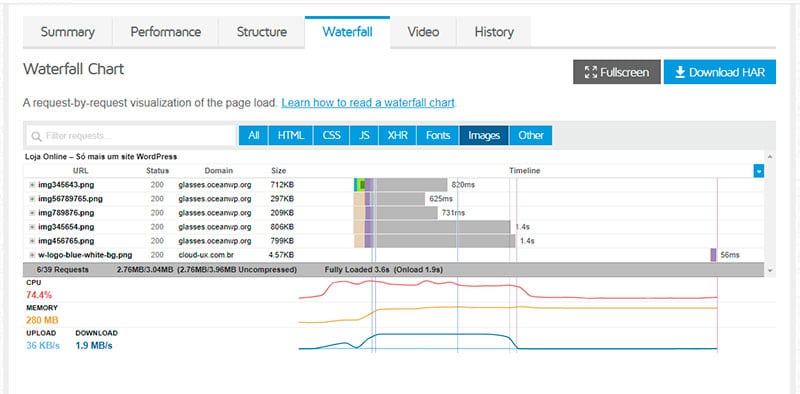Select the img56789765.png file name
The width and height of the screenshot is (800, 394).
[70, 199]
